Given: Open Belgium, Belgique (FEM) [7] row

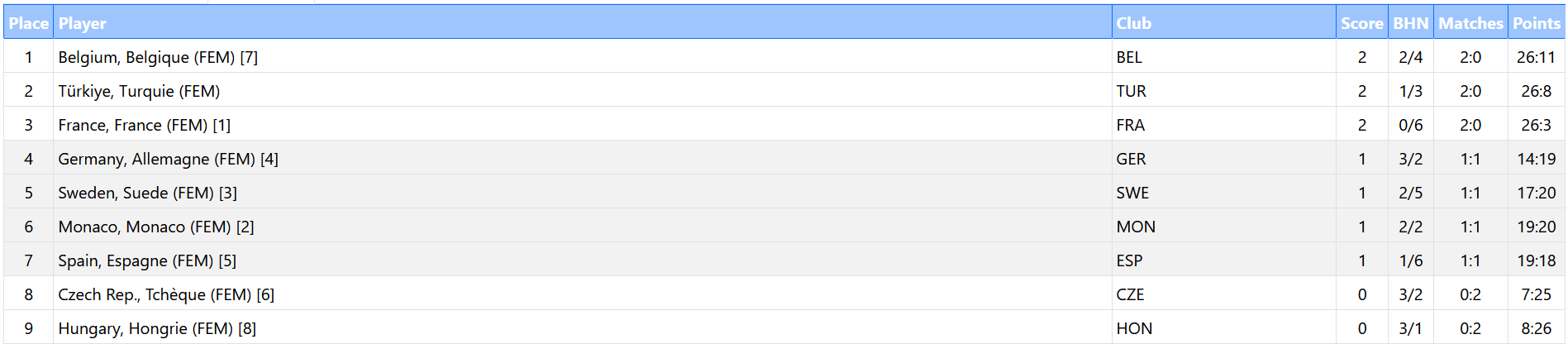Looking at the screenshot, I should coord(158,57).
